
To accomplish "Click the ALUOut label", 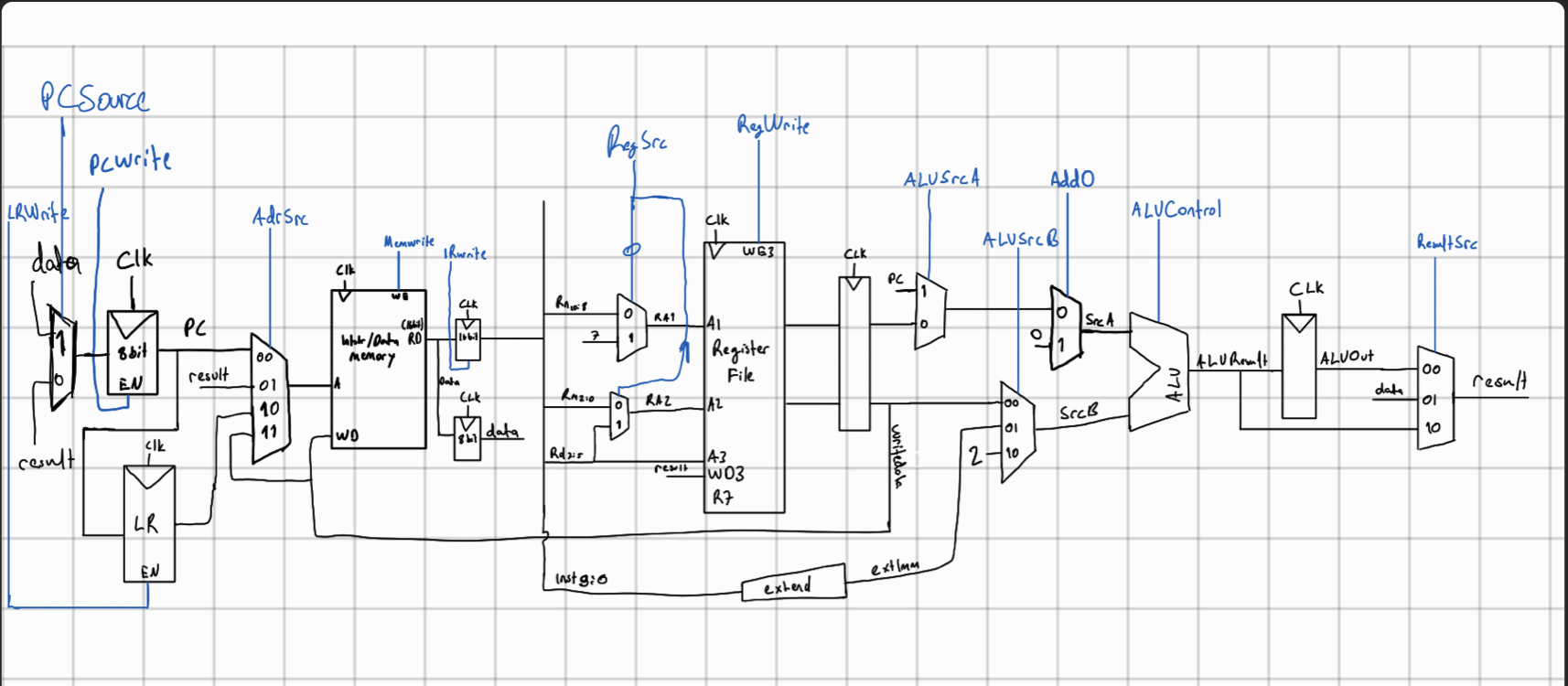I will pos(1346,357).
